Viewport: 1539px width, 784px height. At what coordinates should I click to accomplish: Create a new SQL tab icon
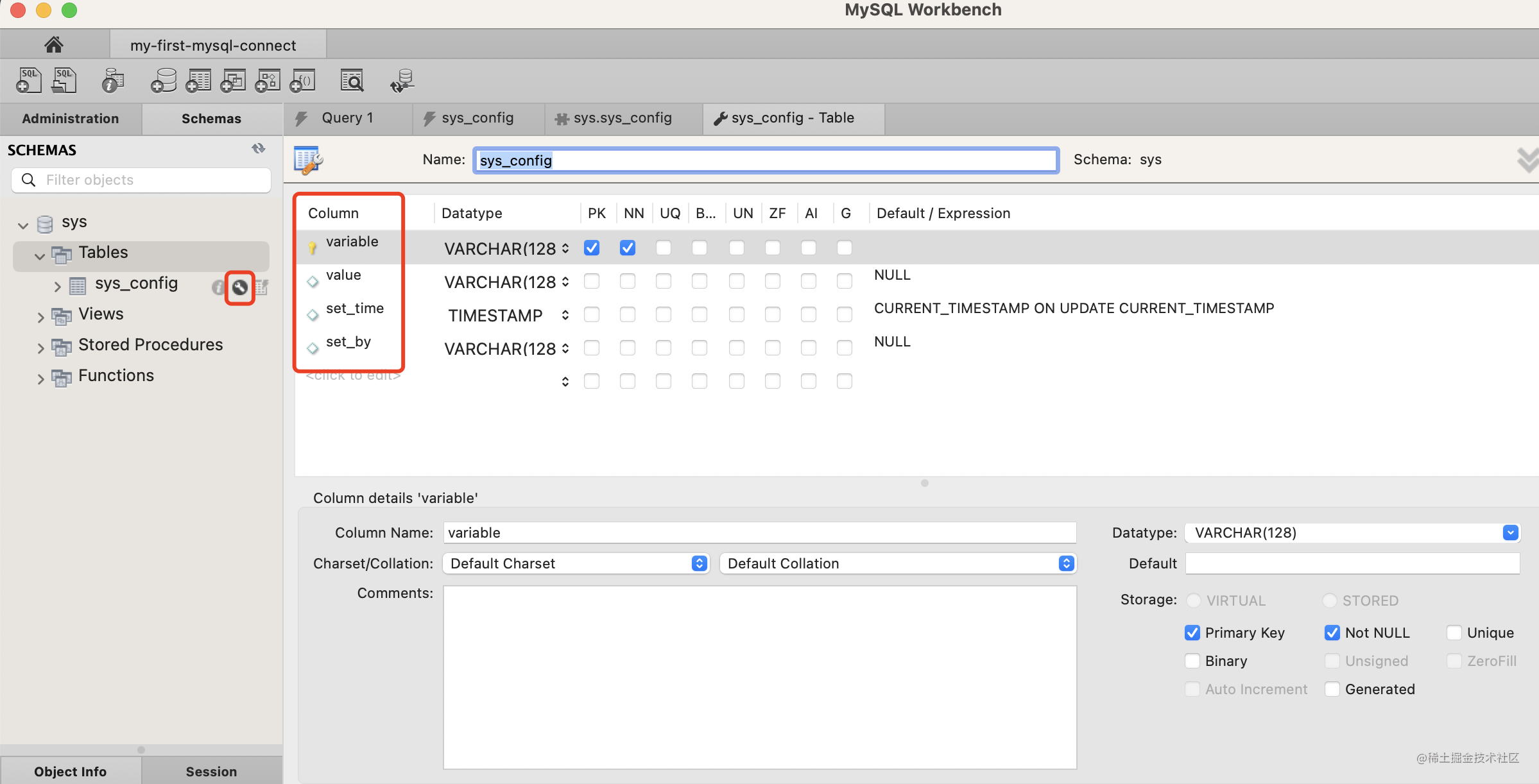[x=29, y=80]
